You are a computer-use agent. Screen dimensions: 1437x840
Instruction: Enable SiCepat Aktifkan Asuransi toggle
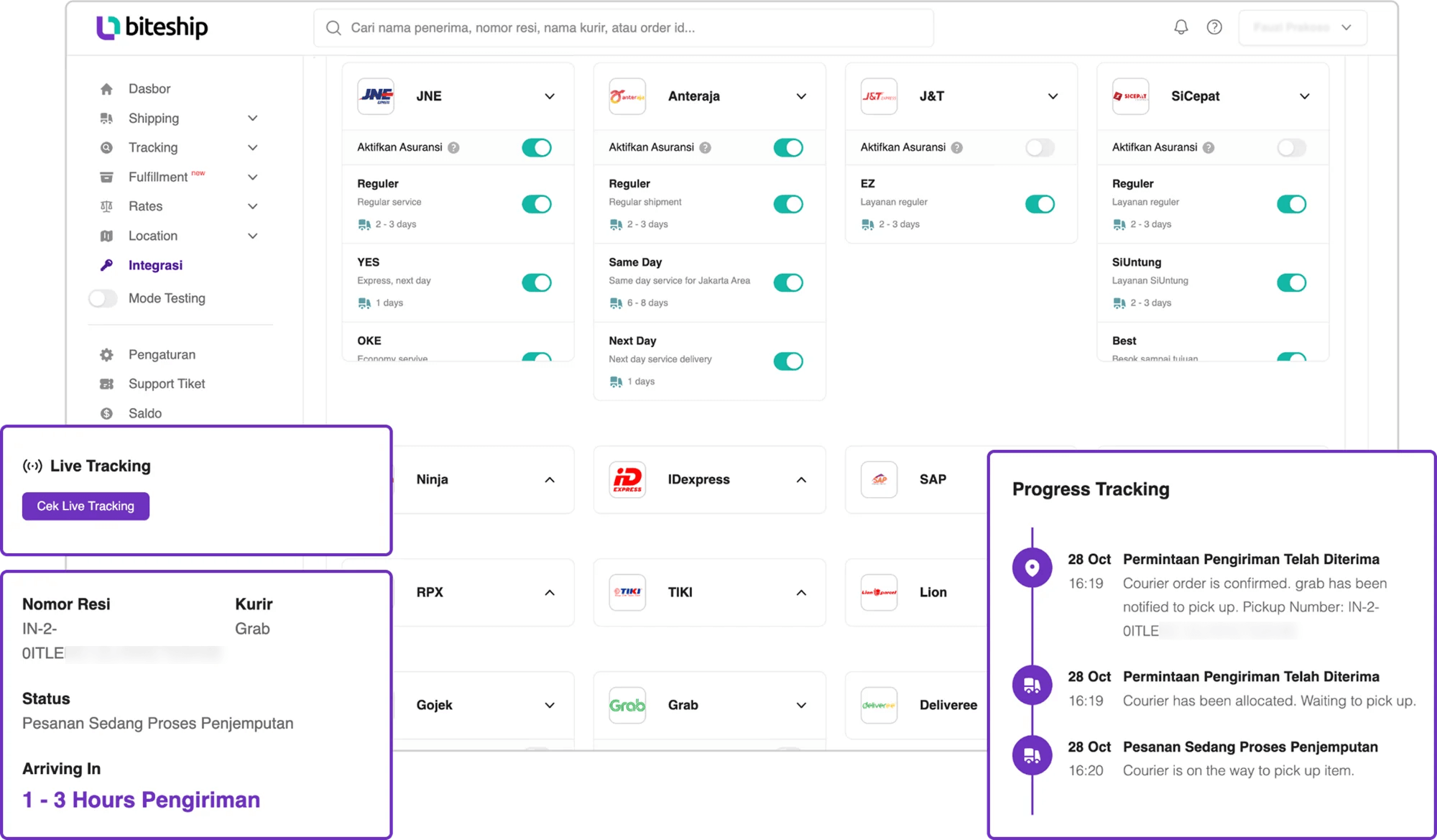(x=1291, y=148)
